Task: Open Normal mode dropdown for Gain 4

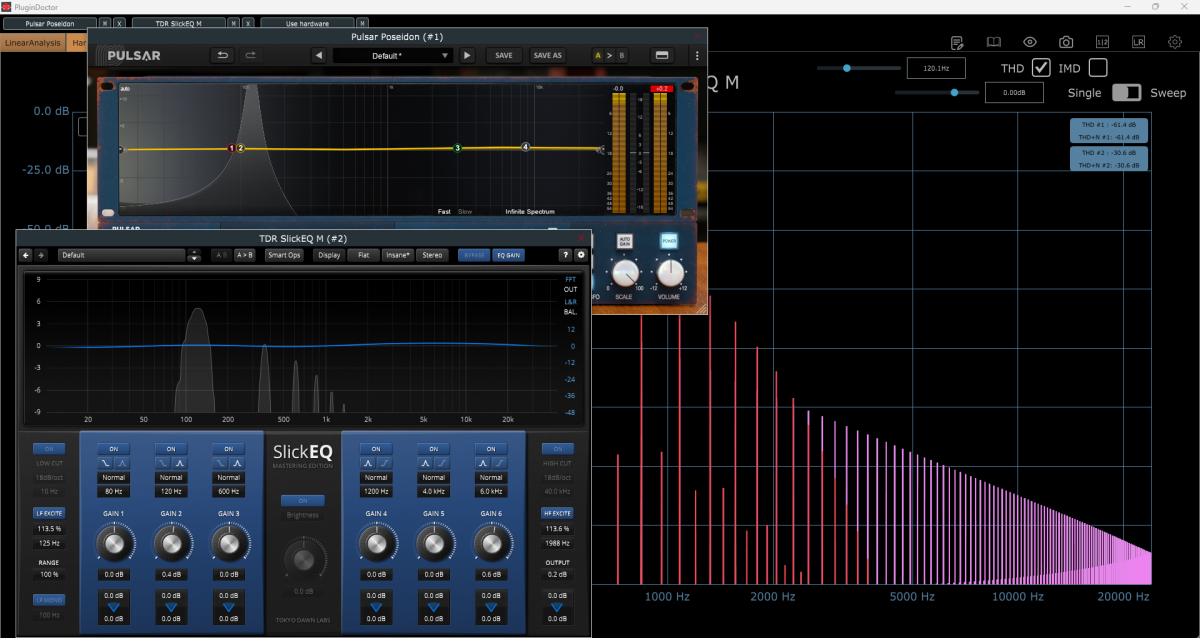Action: 376,477
